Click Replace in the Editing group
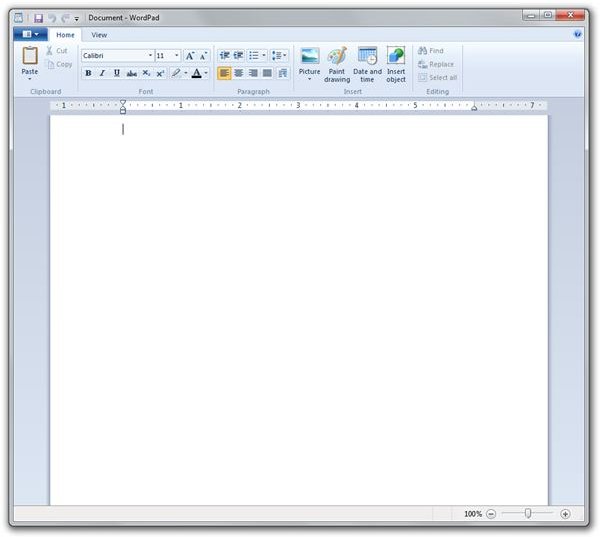 pyautogui.click(x=436, y=64)
